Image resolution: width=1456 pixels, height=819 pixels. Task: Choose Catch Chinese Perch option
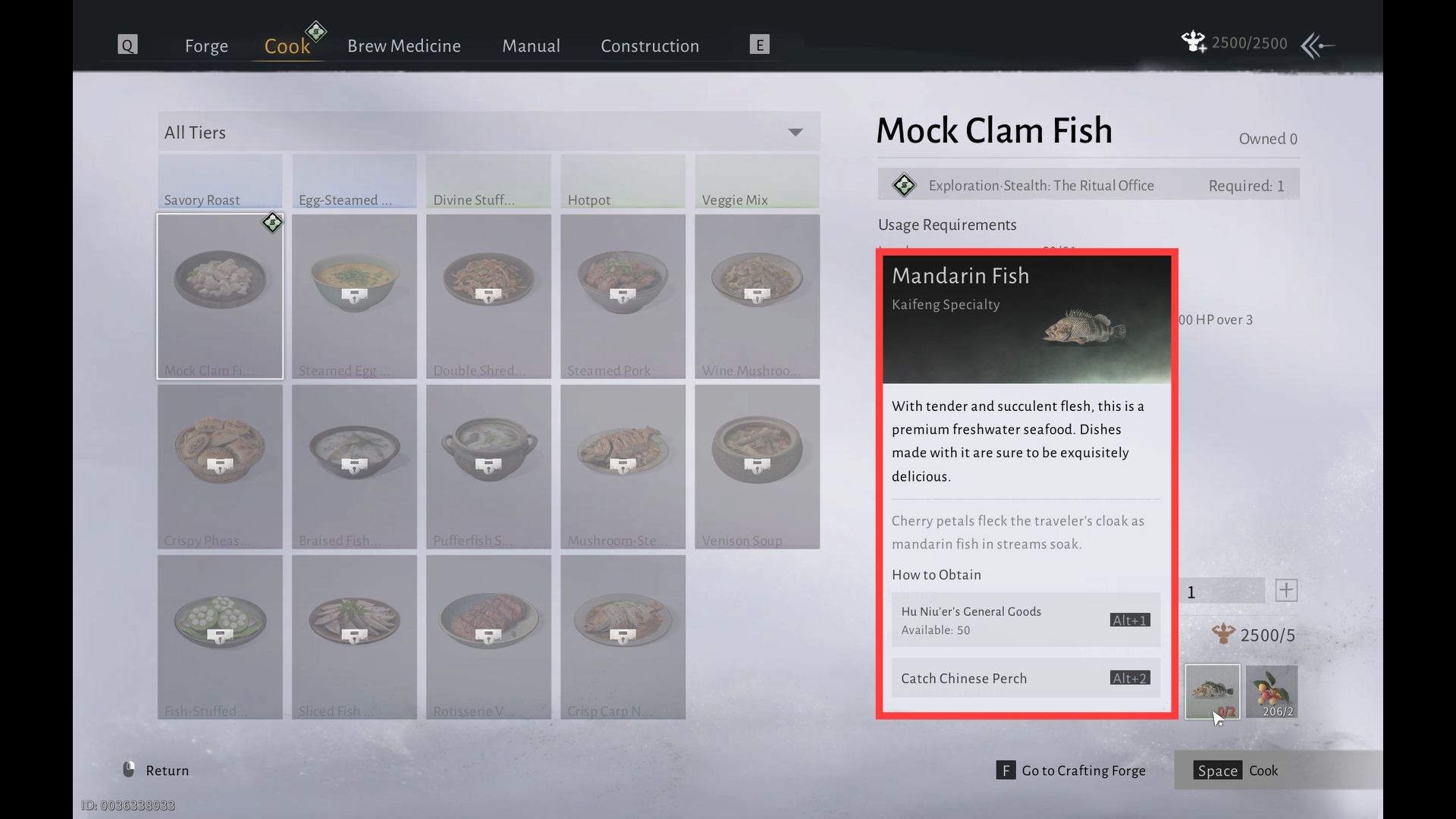coord(1026,678)
